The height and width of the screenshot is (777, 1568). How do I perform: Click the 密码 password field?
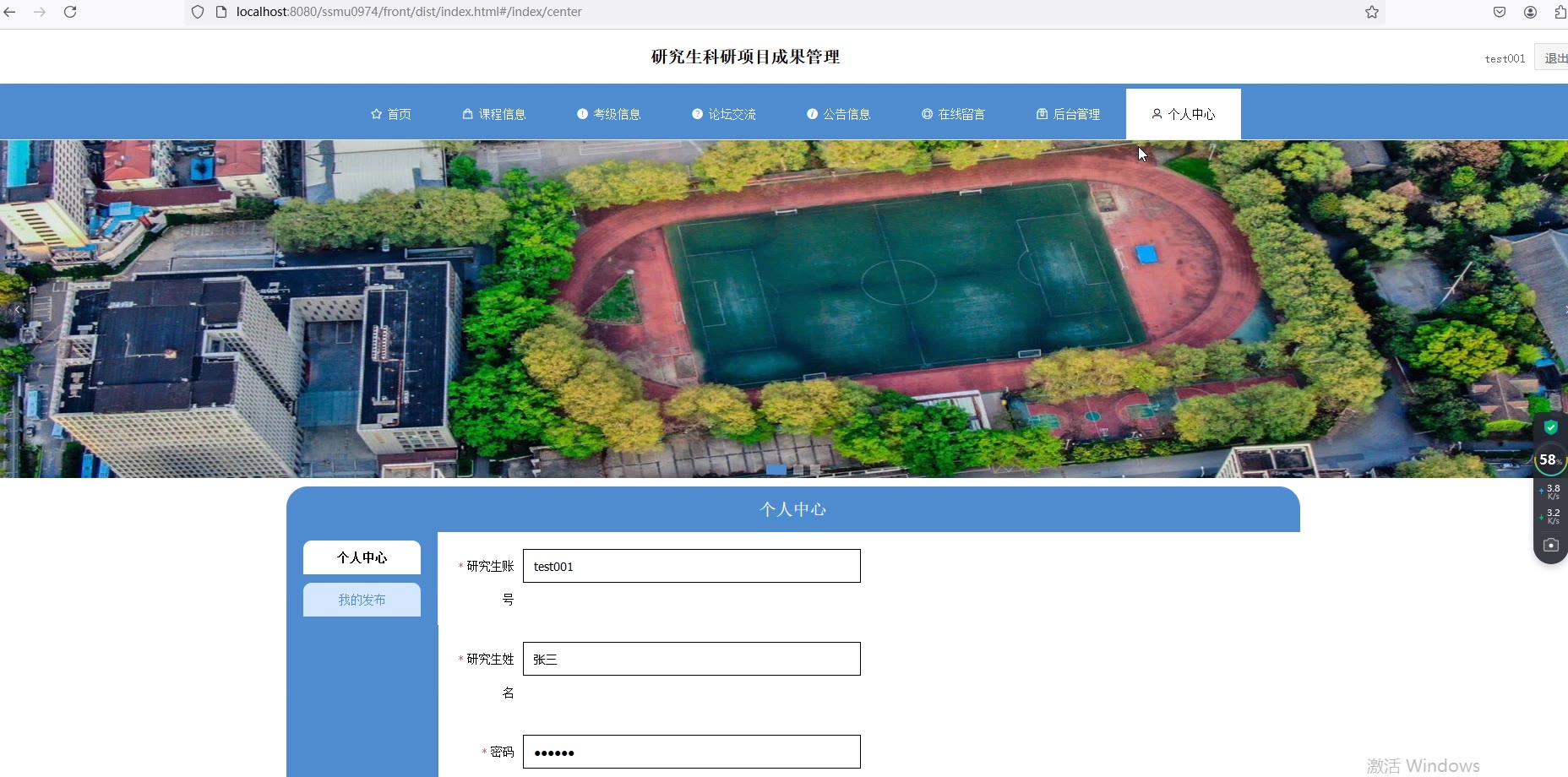tap(692, 752)
